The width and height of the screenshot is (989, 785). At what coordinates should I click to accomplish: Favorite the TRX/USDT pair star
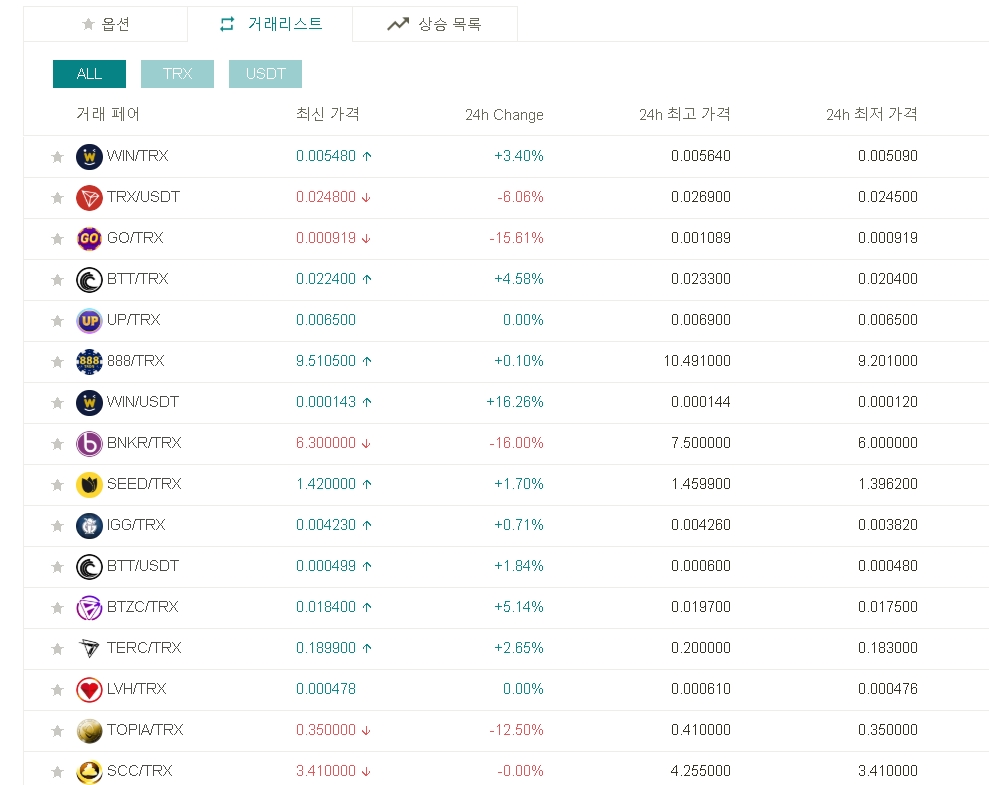tap(57, 197)
